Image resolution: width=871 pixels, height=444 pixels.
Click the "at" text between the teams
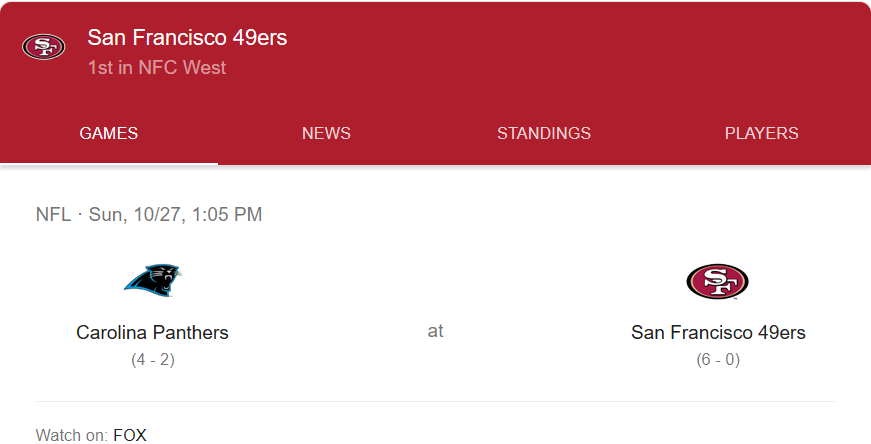[x=435, y=331]
